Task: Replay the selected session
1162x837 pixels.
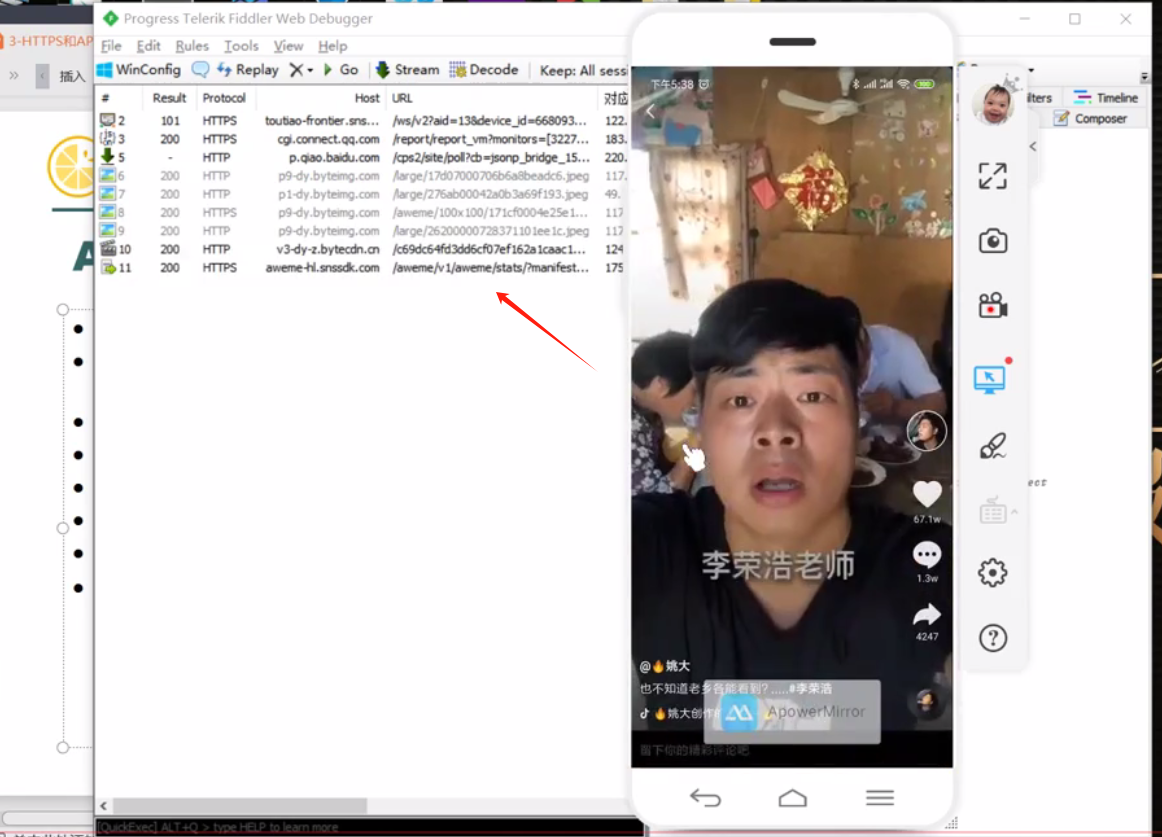Action: tap(248, 70)
